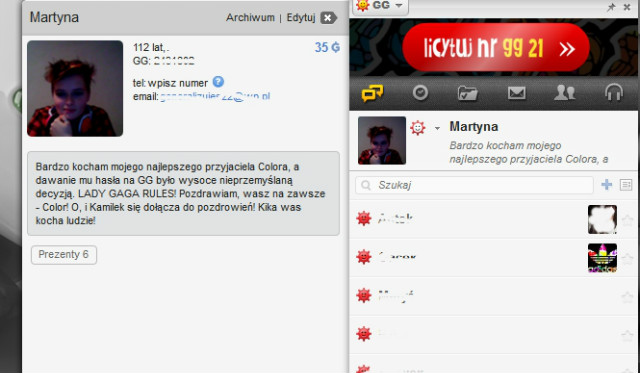Click the Prezenty 6 button
This screenshot has height=373, width=640.
coord(64,255)
